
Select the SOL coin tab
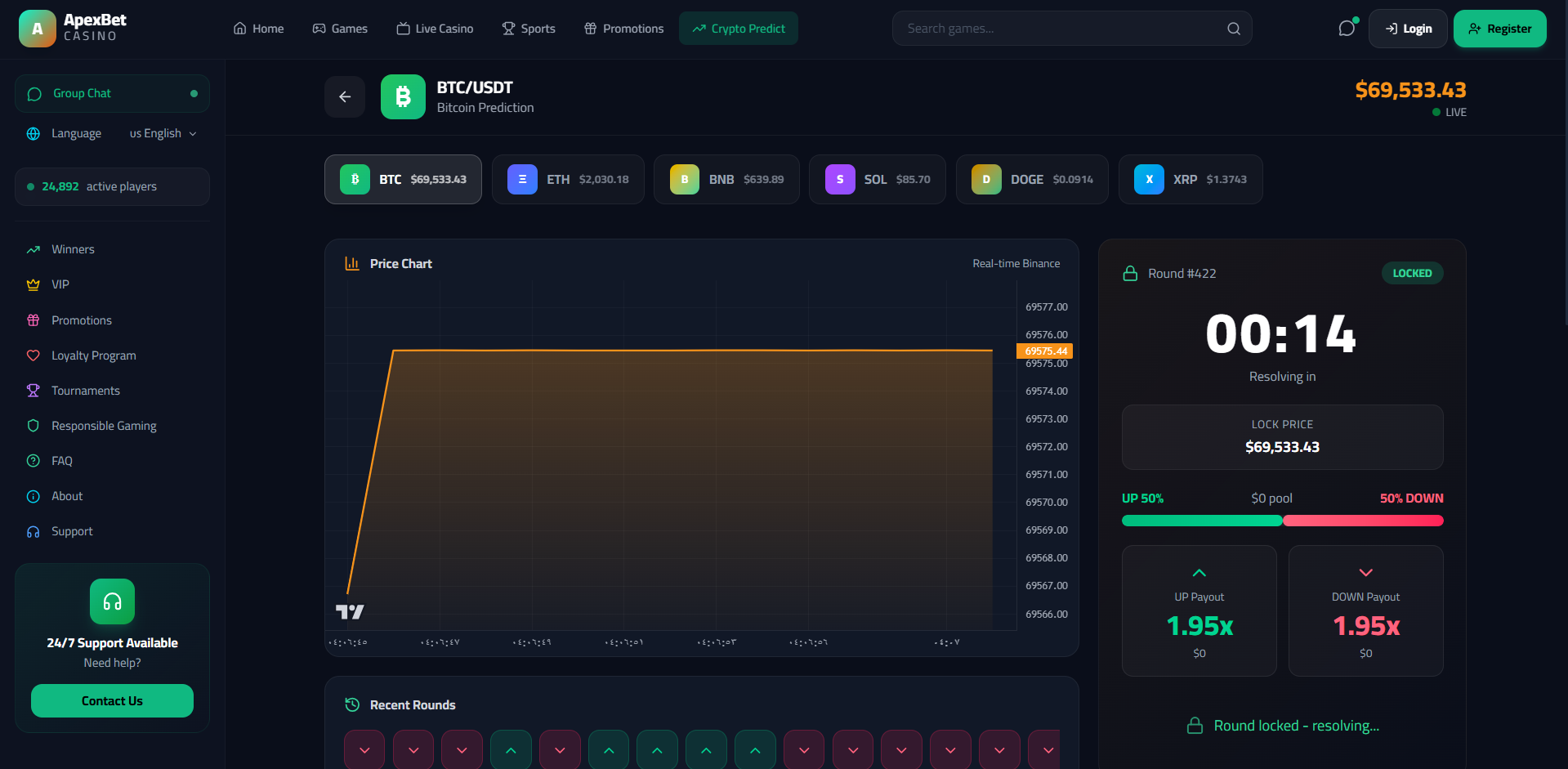point(878,179)
